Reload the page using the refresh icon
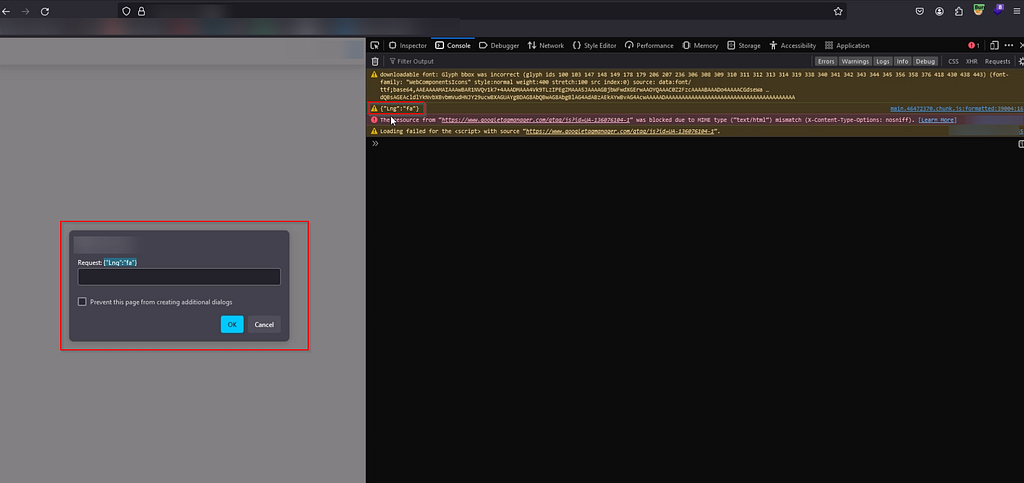This screenshot has height=483, width=1024. coord(44,11)
